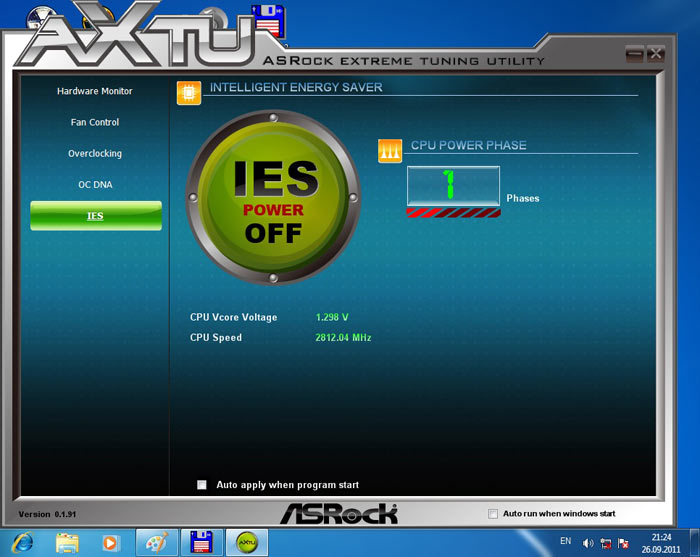Screen dimensions: 700x557
Task: Launch the media player taskbar icon
Action: (x=110, y=543)
